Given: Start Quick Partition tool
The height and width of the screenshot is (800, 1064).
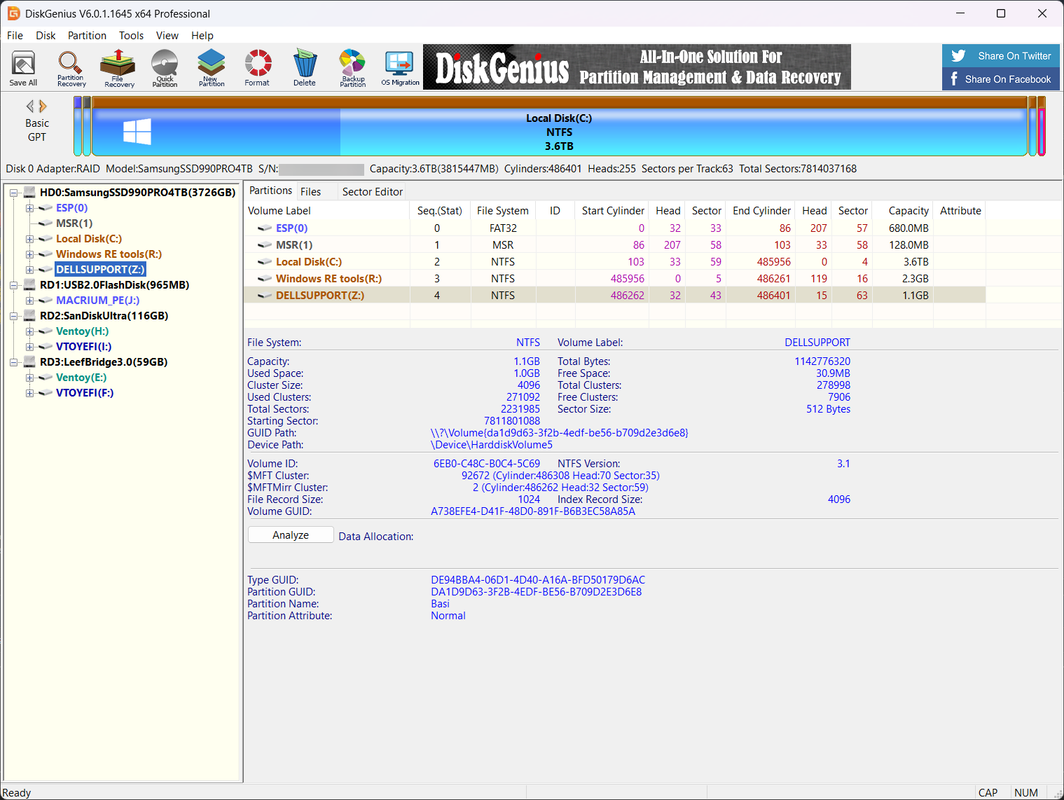Looking at the screenshot, I should pos(164,68).
